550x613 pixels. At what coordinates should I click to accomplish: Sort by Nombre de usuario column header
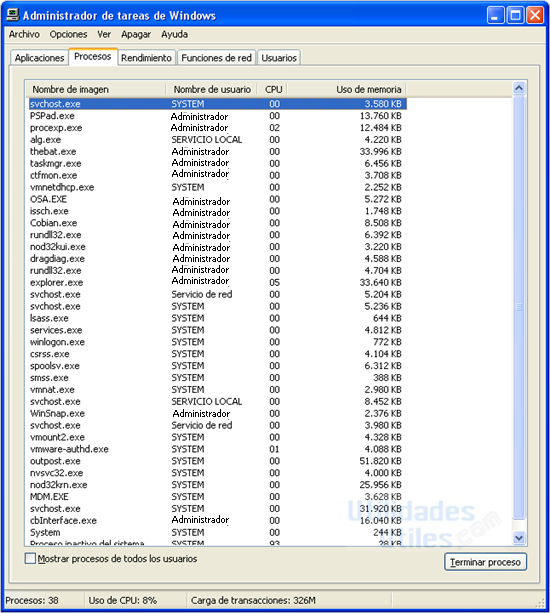point(211,90)
